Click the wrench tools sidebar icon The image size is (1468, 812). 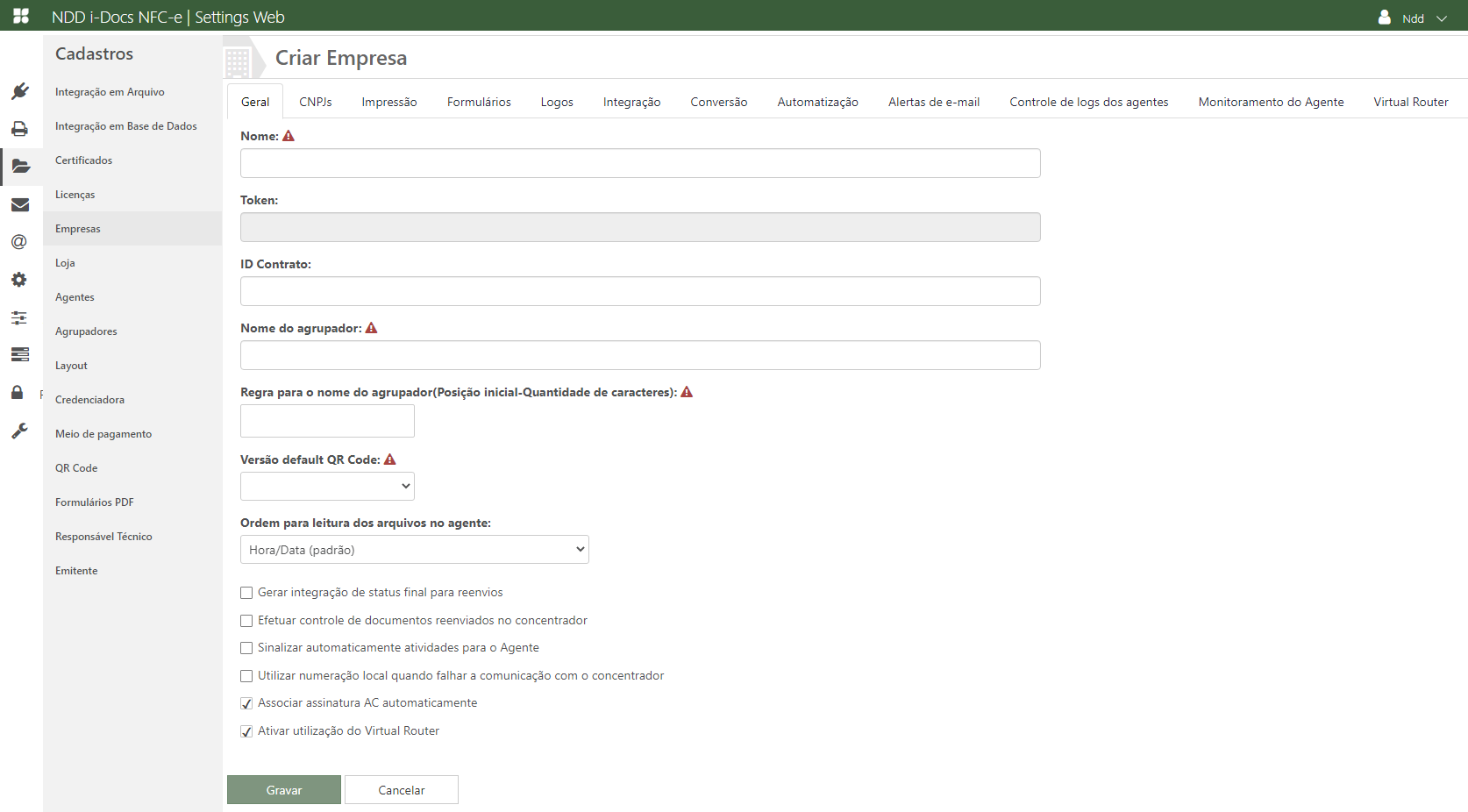[x=19, y=431]
